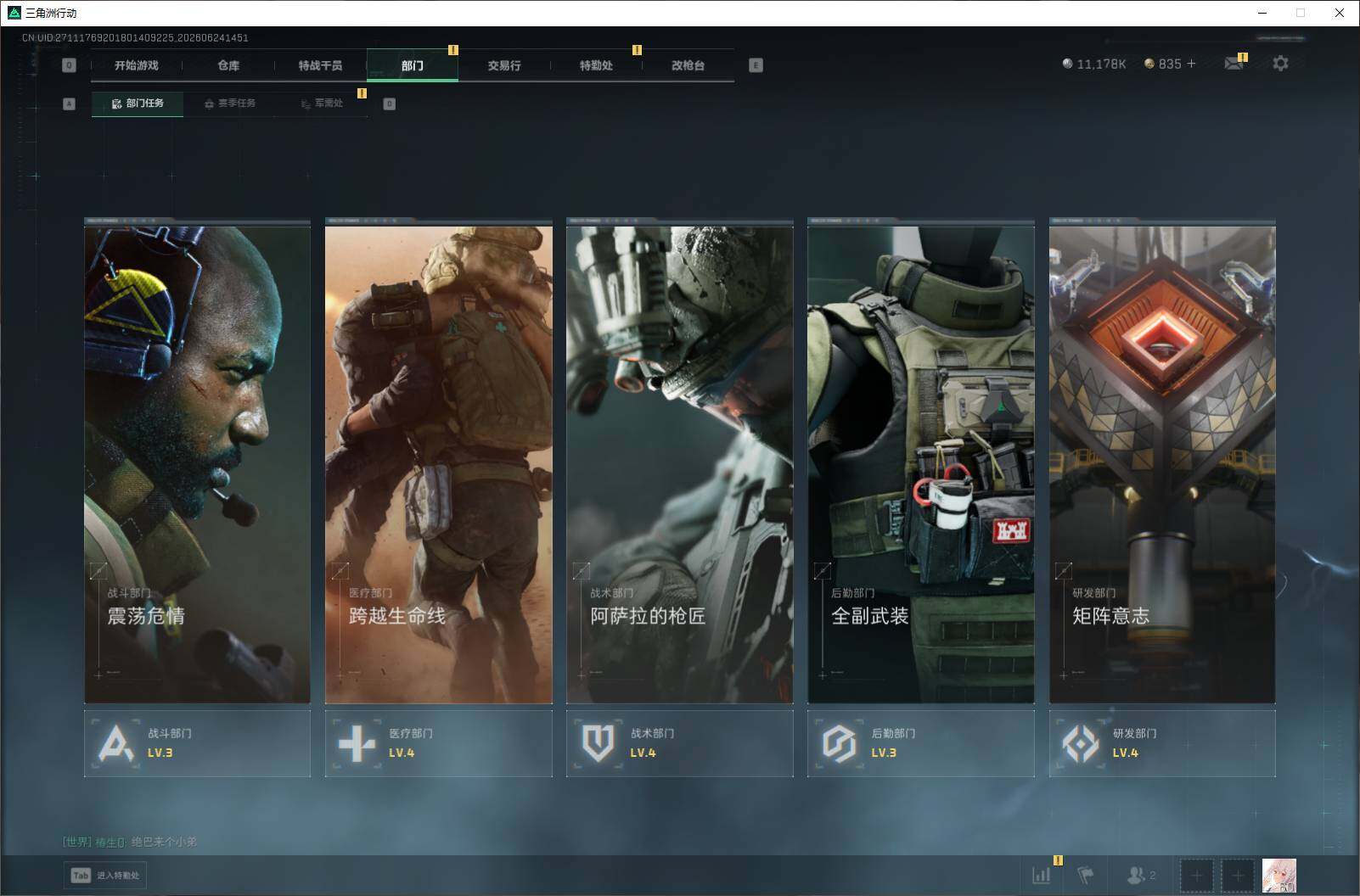This screenshot has height=896, width=1360.
Task: Select the 医疗部门 LV.4 label
Action: coord(411,742)
